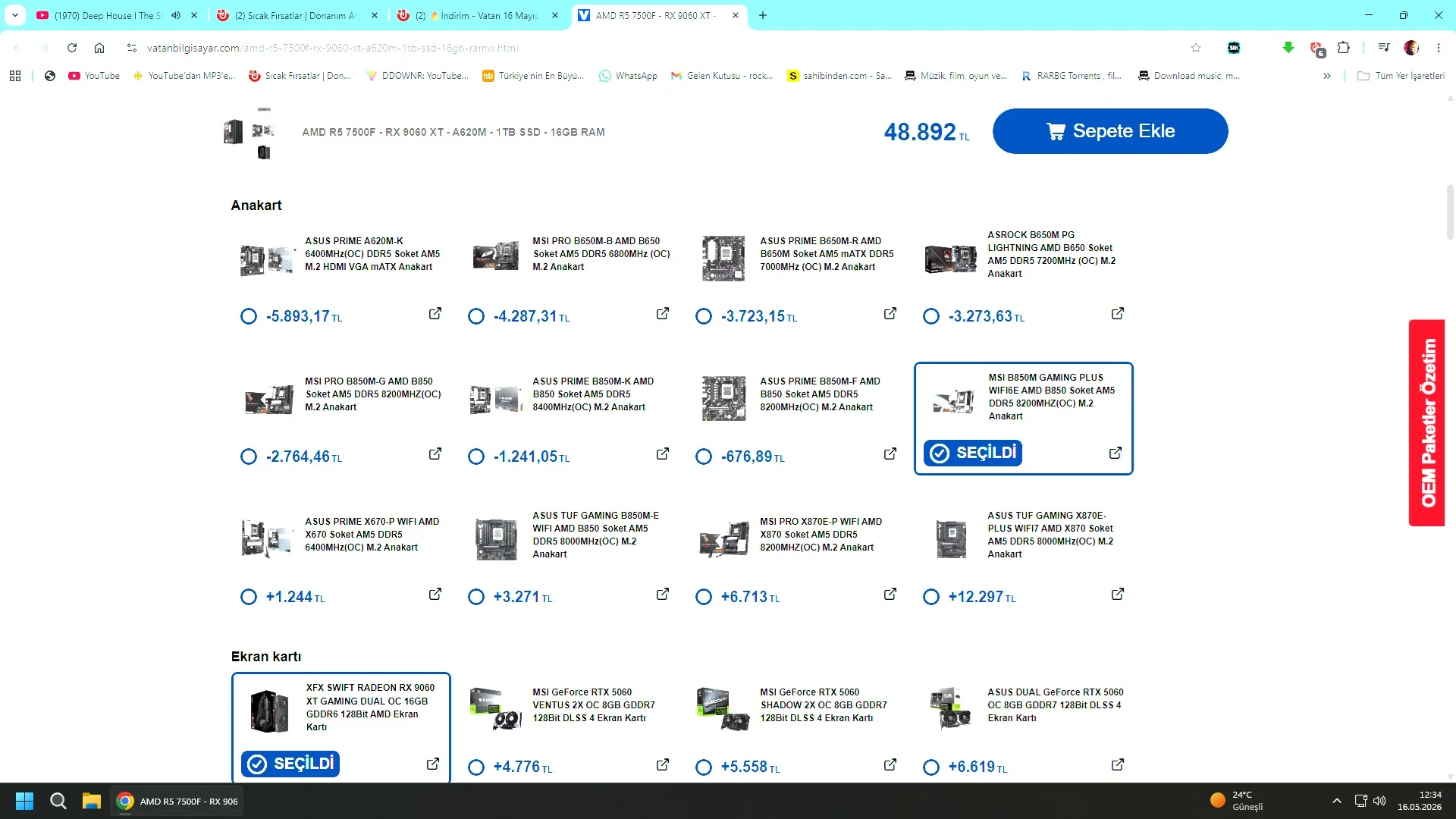The width and height of the screenshot is (1456, 819).
Task: Select ASROCK B650M PG Lightning for -3.273,63 TL
Action: tap(931, 316)
